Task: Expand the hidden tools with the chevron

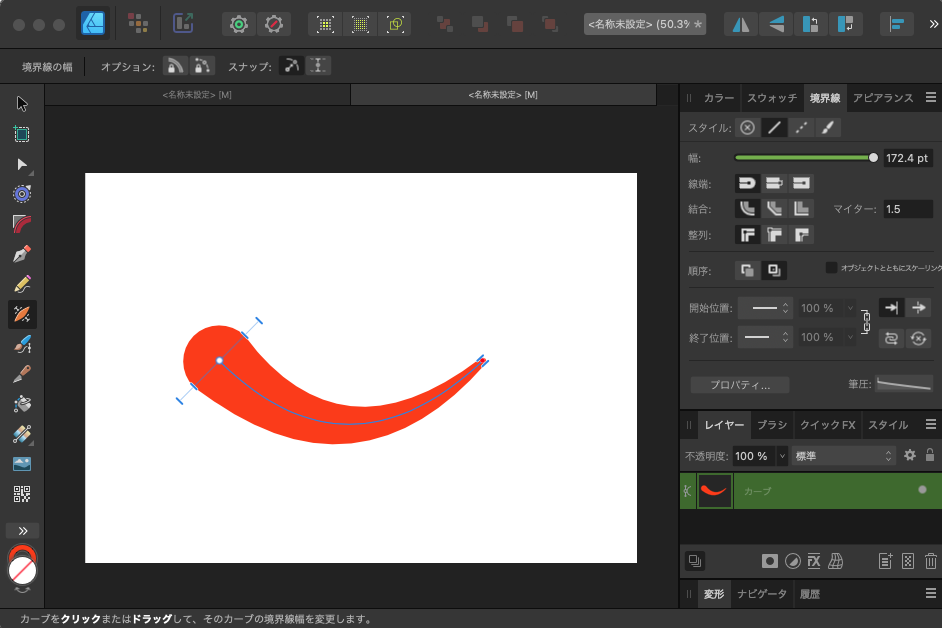Action: point(22,529)
